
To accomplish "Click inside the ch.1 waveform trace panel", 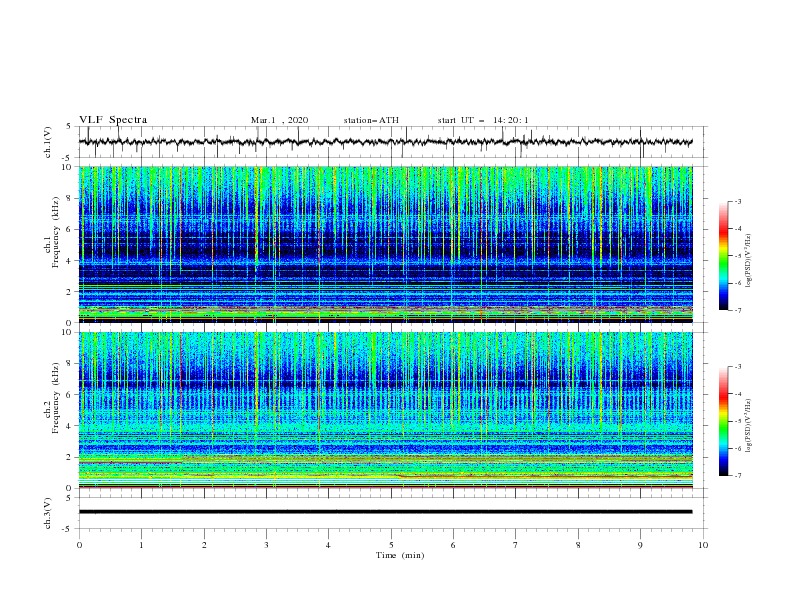I will coord(393,142).
